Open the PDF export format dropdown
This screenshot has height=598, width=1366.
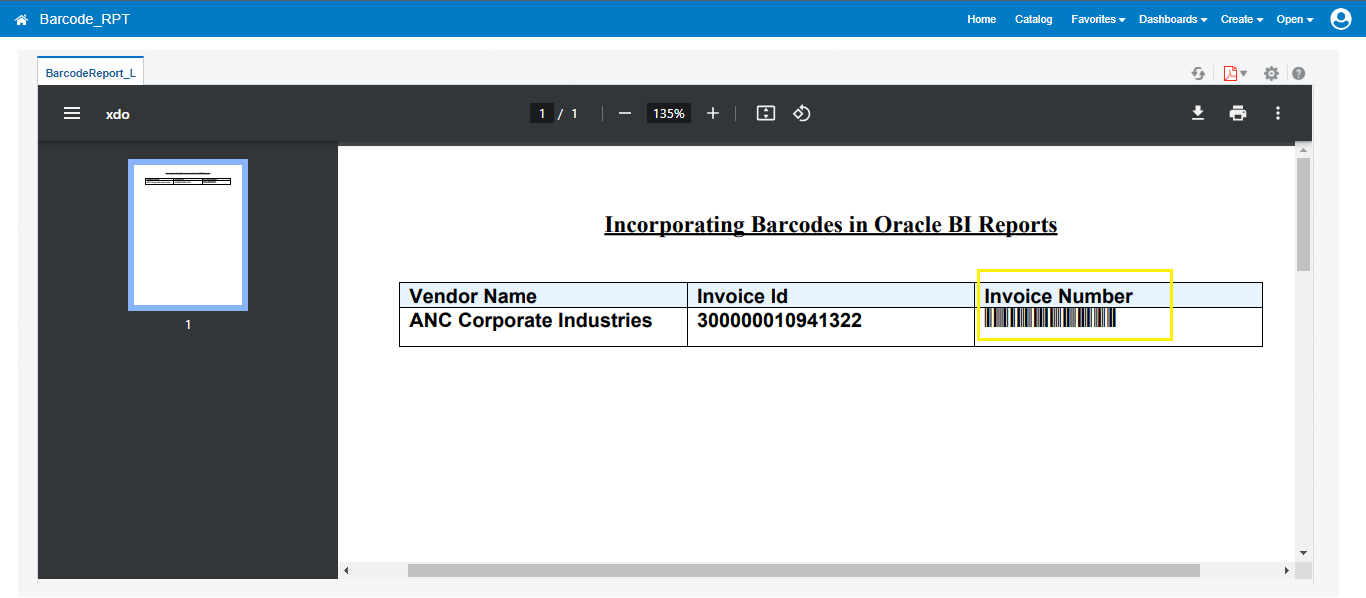[x=1234, y=72]
